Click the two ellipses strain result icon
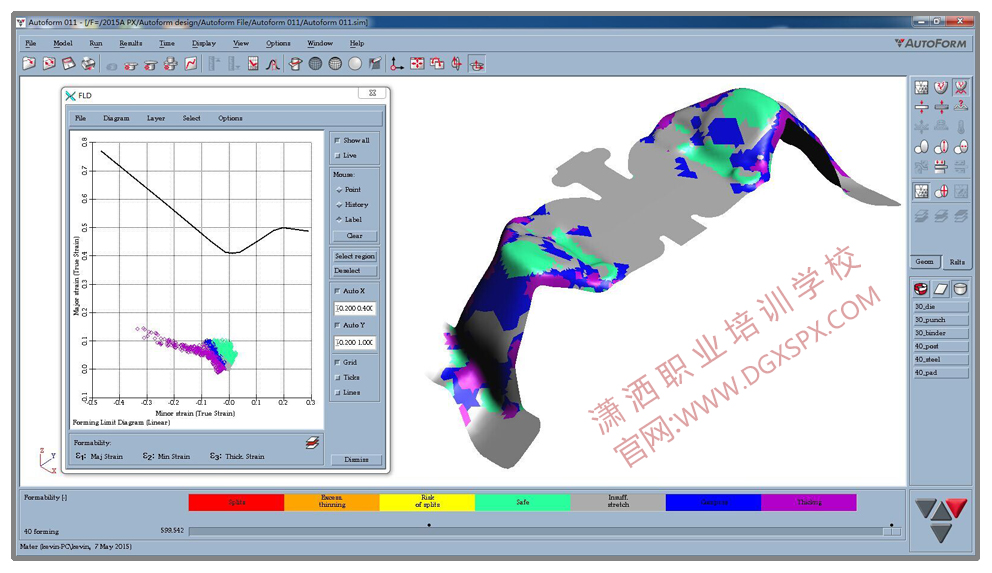This screenshot has width=992, height=573. (x=922, y=147)
